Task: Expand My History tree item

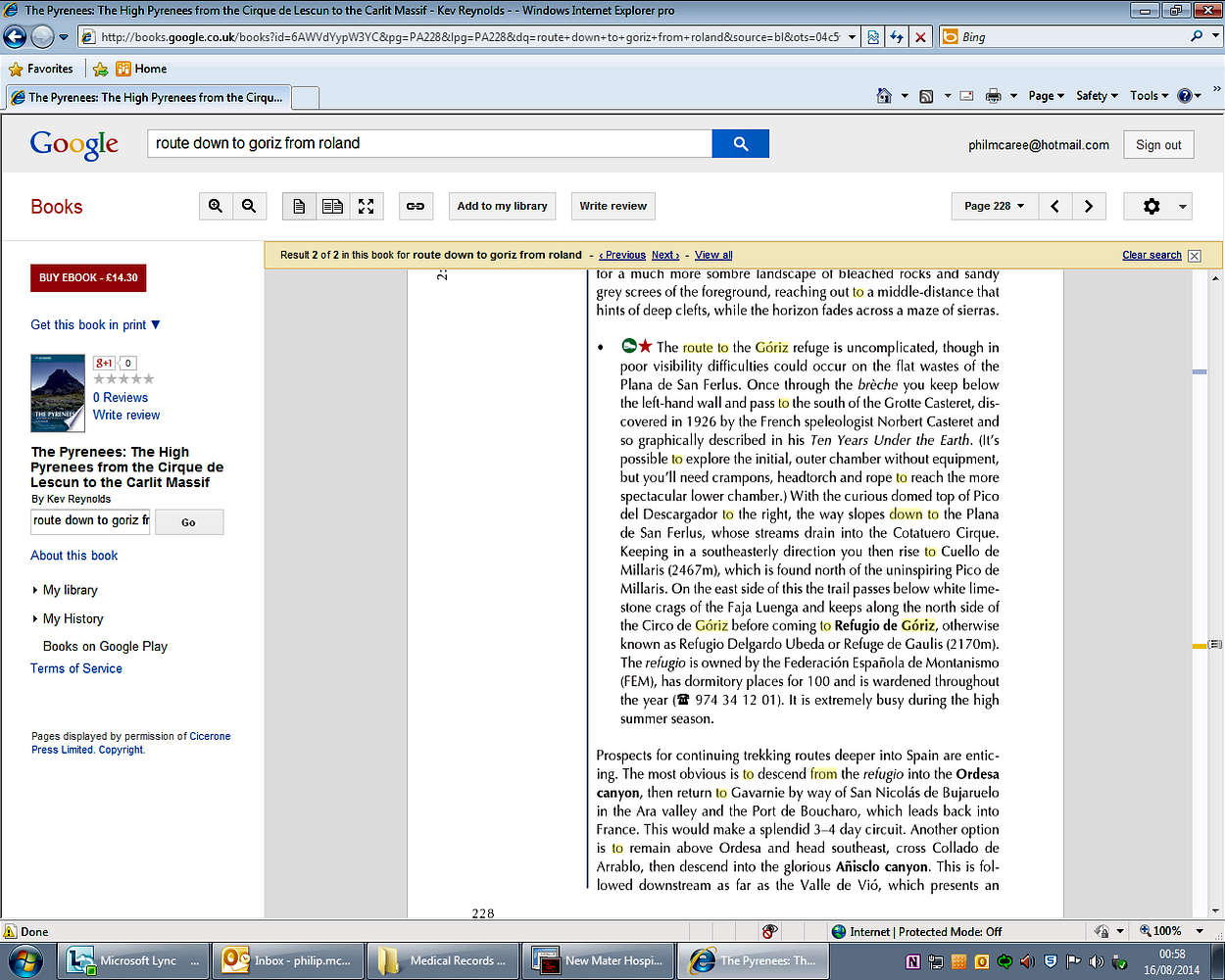Action: pos(69,618)
